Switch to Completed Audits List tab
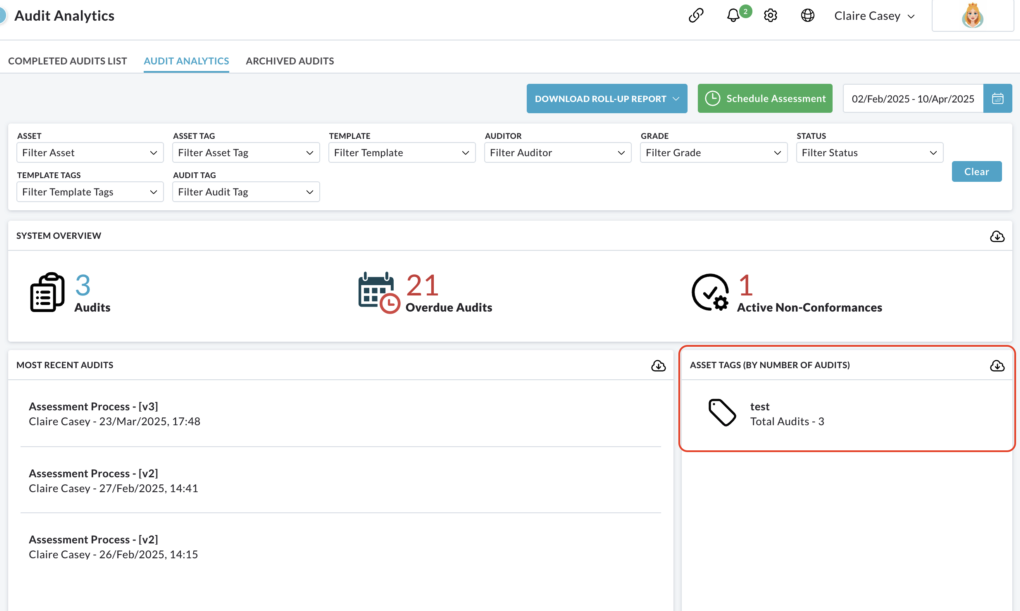The image size is (1020, 611). point(68,61)
